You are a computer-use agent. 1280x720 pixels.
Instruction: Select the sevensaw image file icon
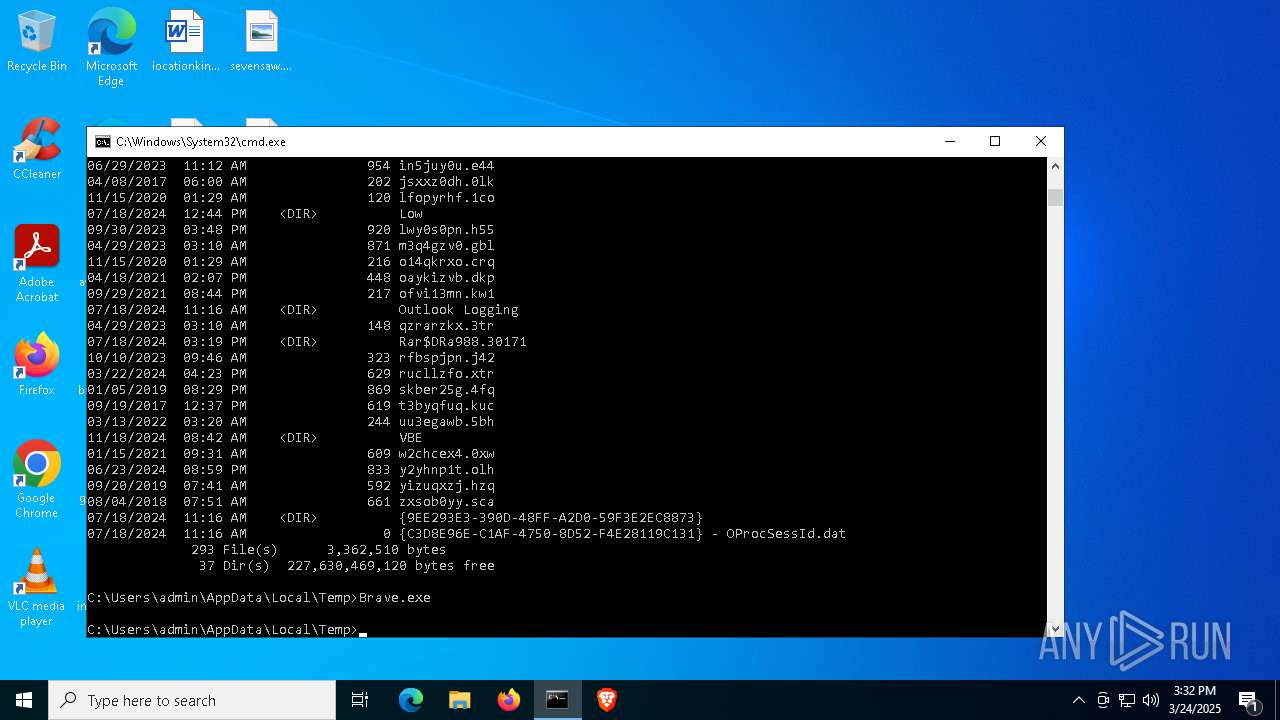(261, 41)
